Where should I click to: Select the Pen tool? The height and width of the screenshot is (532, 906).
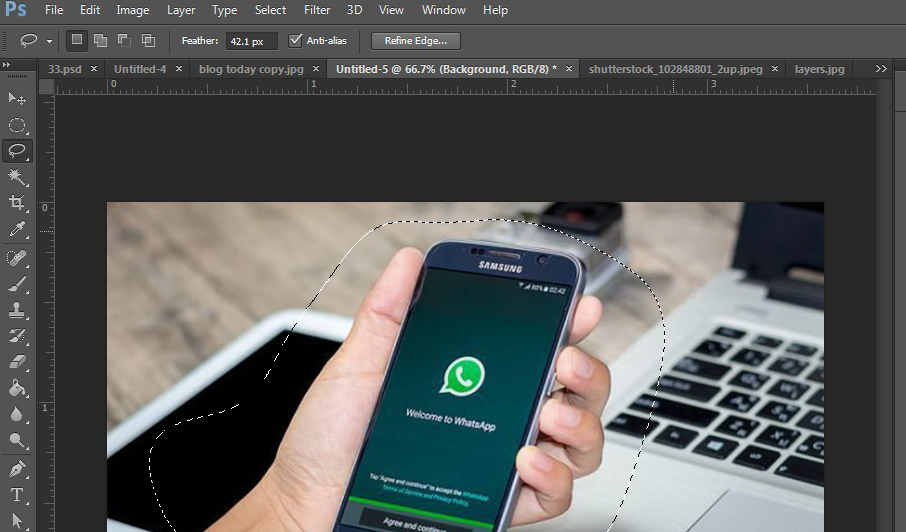coord(17,468)
